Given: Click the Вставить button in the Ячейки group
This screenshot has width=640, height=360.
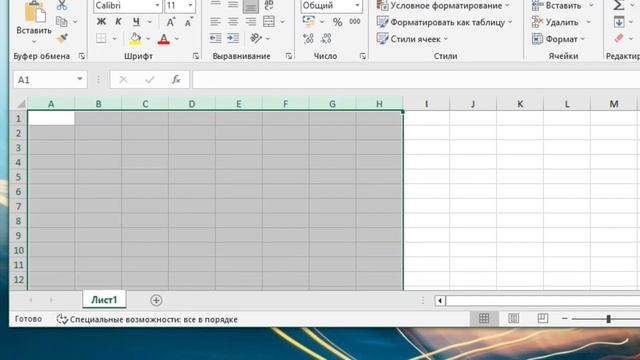Looking at the screenshot, I should tap(556, 6).
